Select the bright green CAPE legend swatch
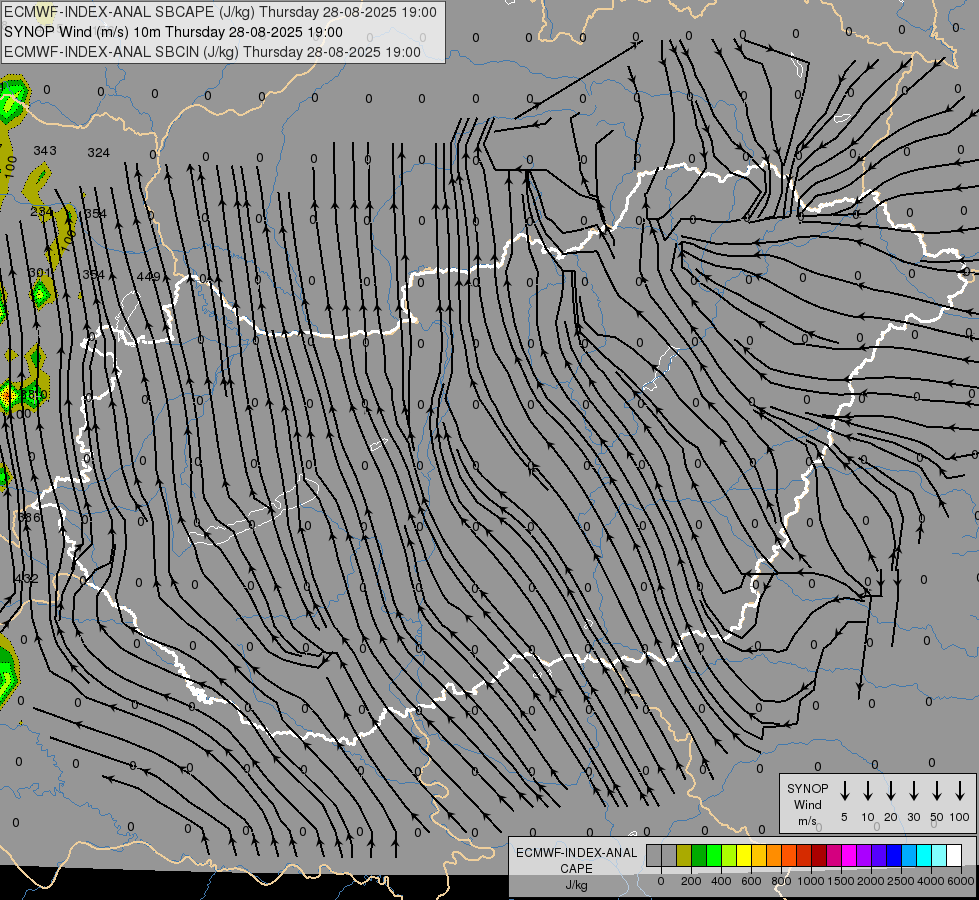The image size is (979, 900). [x=714, y=856]
